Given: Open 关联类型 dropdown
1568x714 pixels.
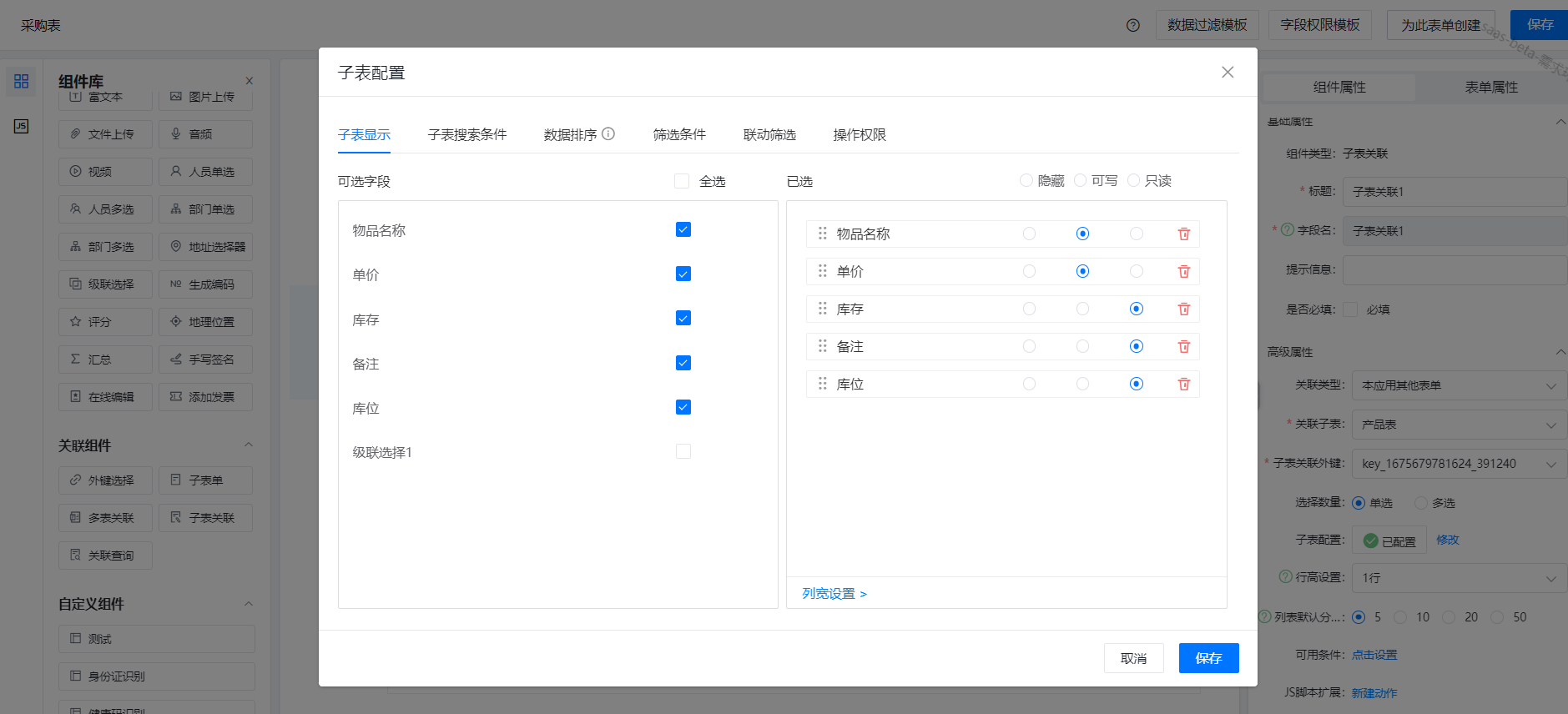Looking at the screenshot, I should (1459, 385).
